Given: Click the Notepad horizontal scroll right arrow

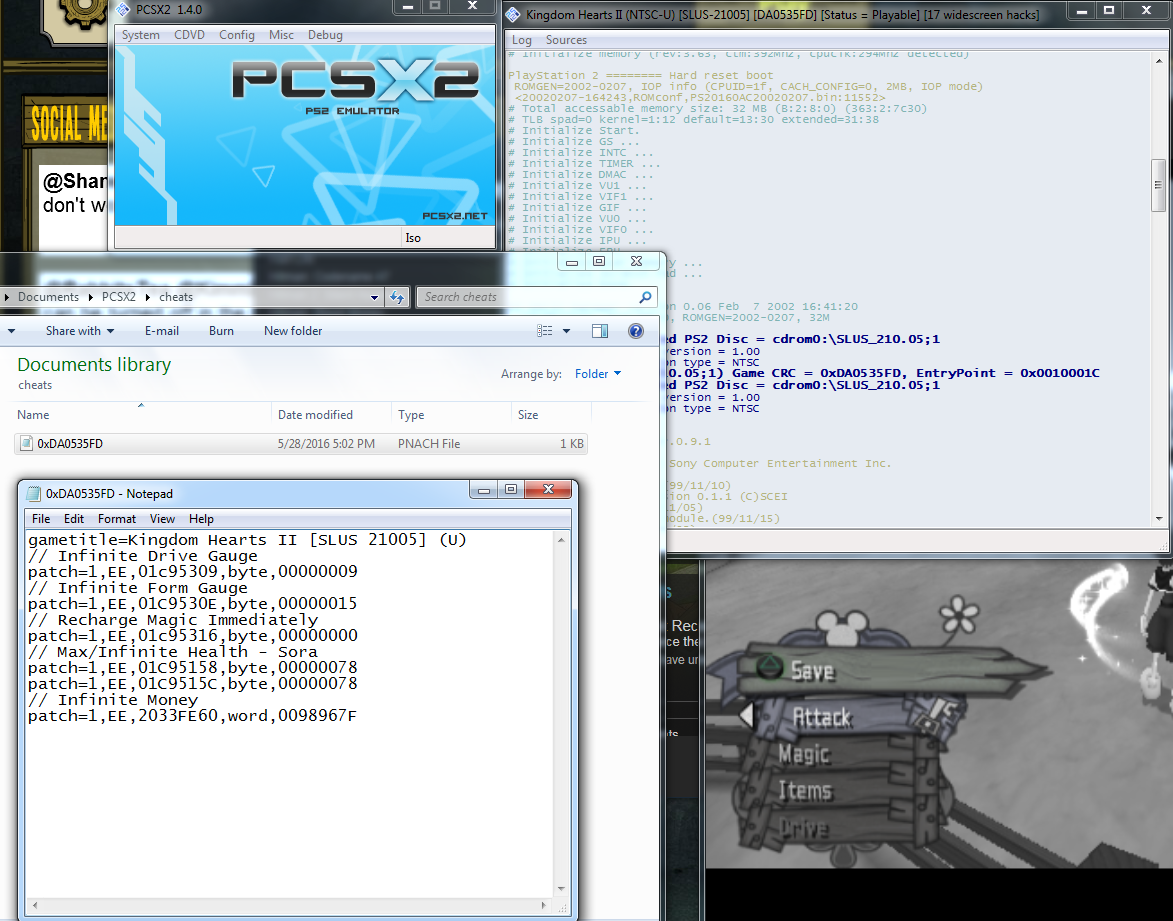Looking at the screenshot, I should [x=544, y=905].
